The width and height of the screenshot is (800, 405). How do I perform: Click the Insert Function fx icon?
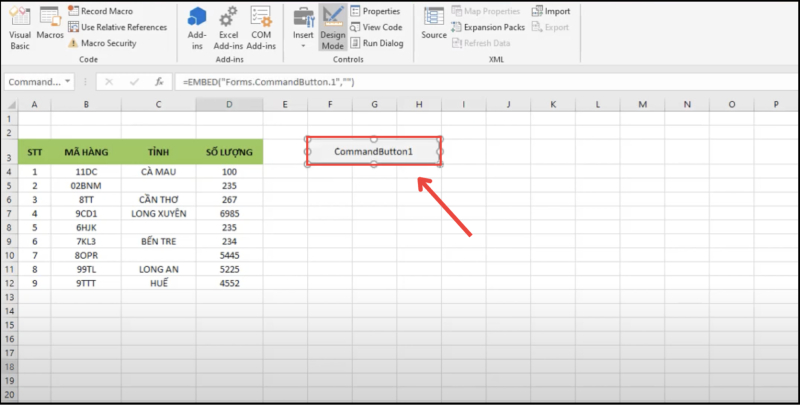159,82
